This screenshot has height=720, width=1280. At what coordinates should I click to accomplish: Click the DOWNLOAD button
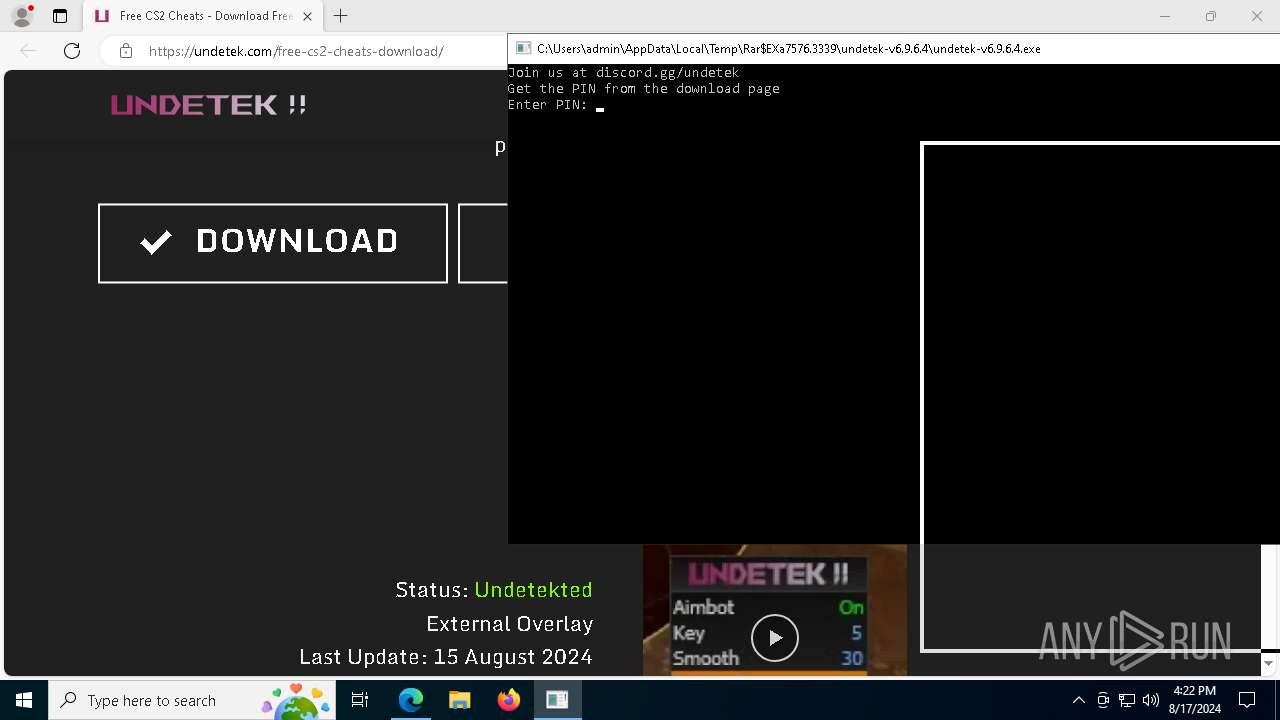[x=273, y=243]
